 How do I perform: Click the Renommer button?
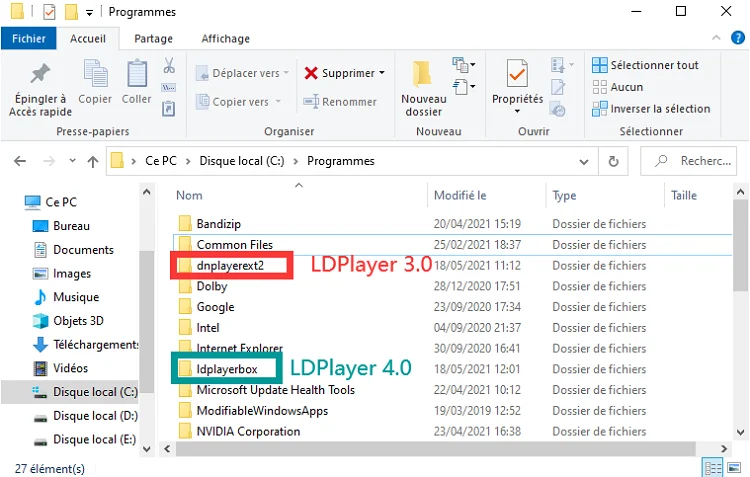coord(340,101)
